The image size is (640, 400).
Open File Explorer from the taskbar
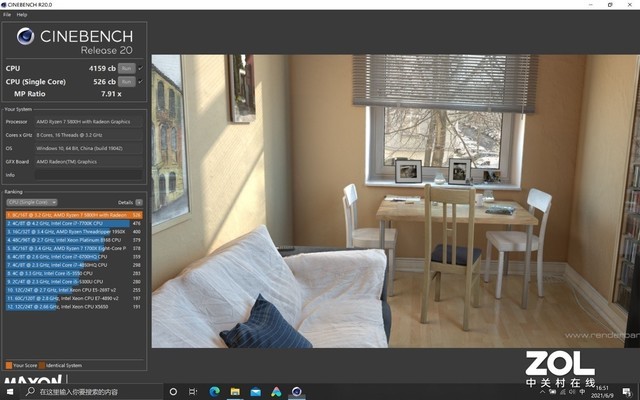(x=234, y=391)
